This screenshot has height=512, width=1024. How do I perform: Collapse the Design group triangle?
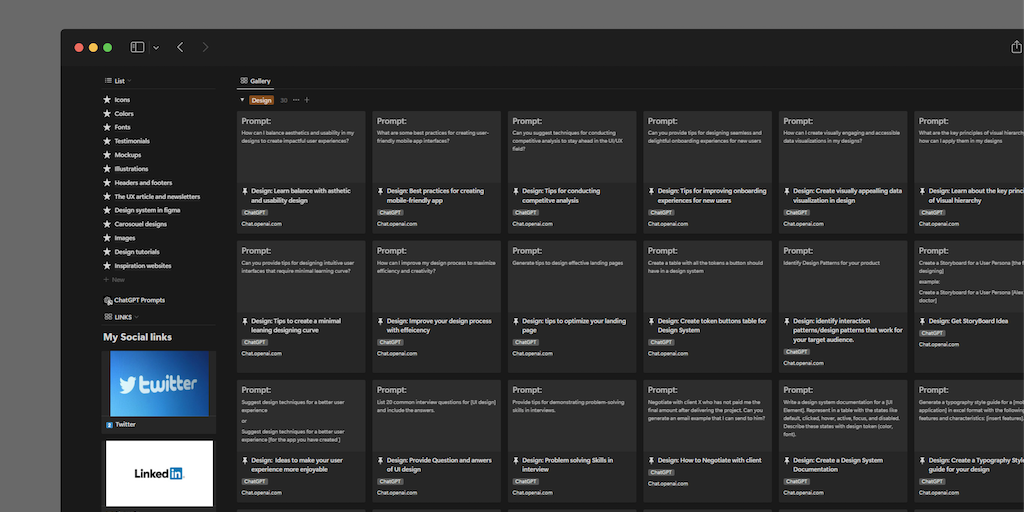coord(242,100)
